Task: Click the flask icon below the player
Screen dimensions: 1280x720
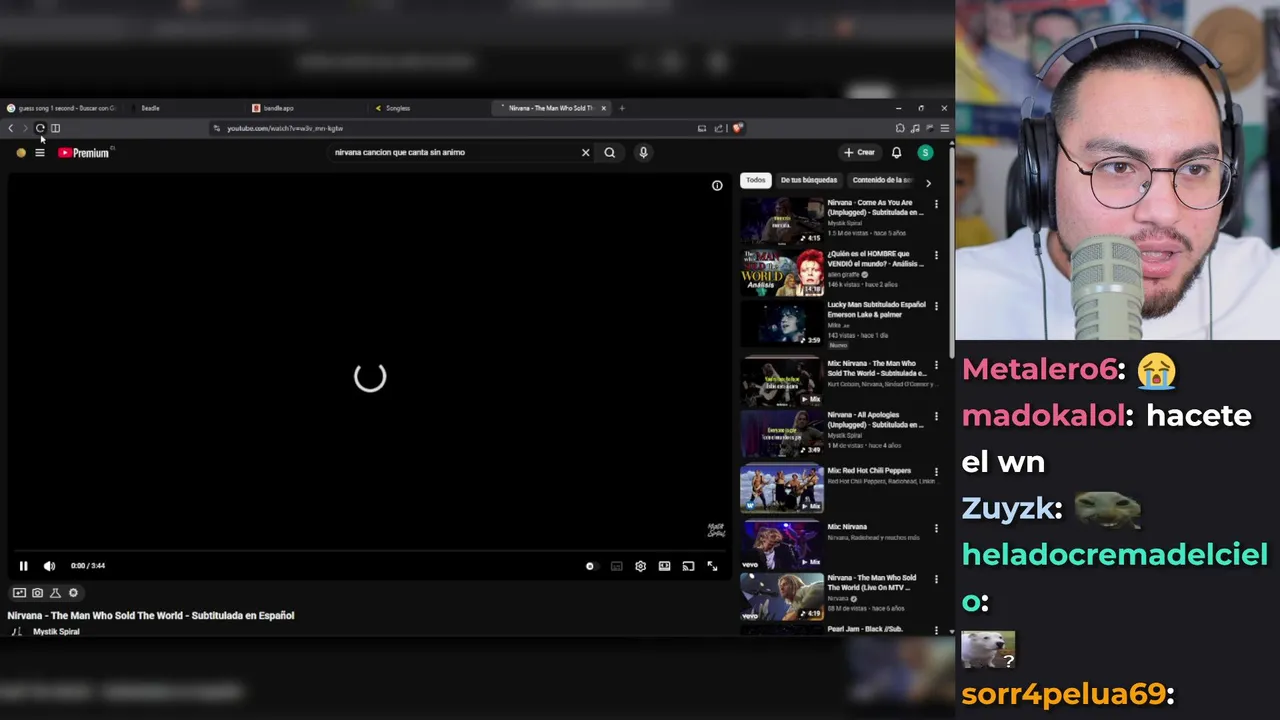Action: pos(55,593)
